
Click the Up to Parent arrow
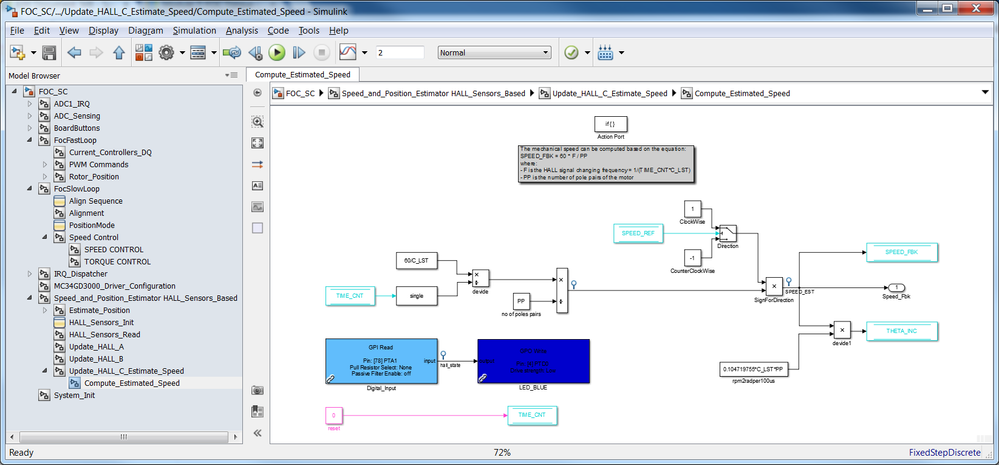[119, 53]
